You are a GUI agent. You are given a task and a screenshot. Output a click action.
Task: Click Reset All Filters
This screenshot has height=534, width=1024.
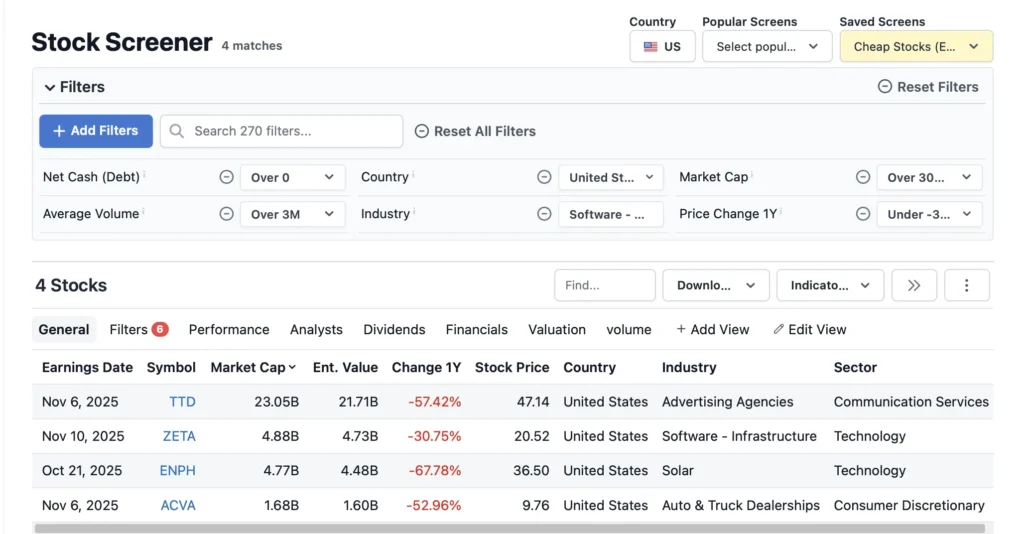tap(475, 131)
